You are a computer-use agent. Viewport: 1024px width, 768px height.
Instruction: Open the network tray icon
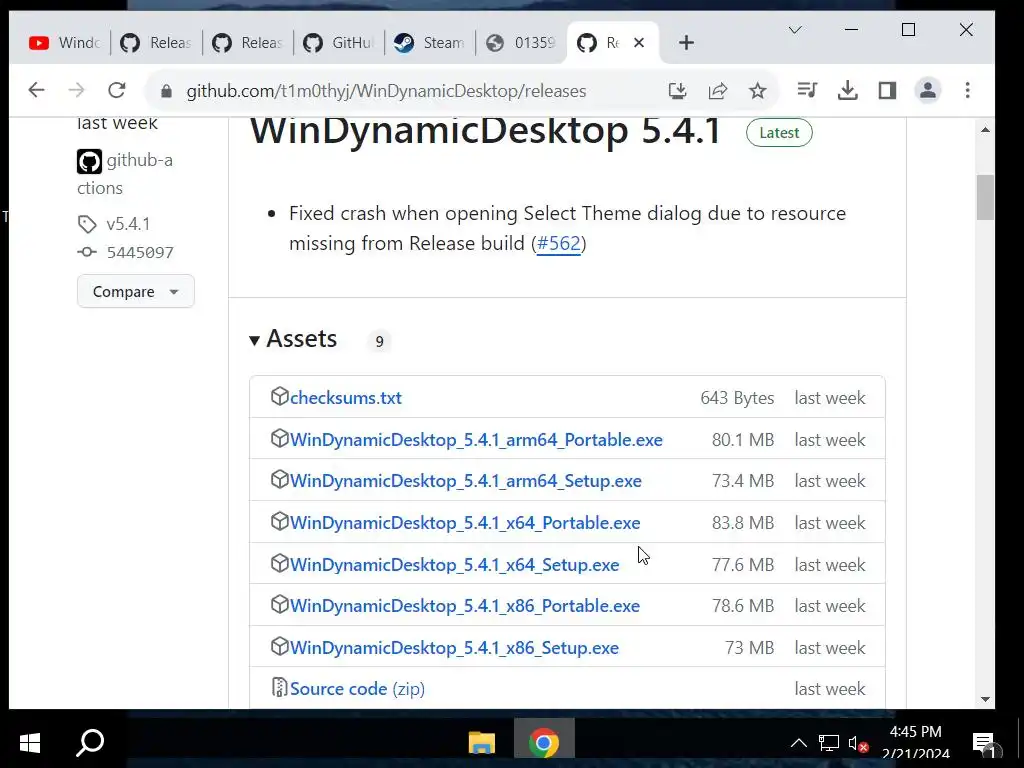(829, 743)
